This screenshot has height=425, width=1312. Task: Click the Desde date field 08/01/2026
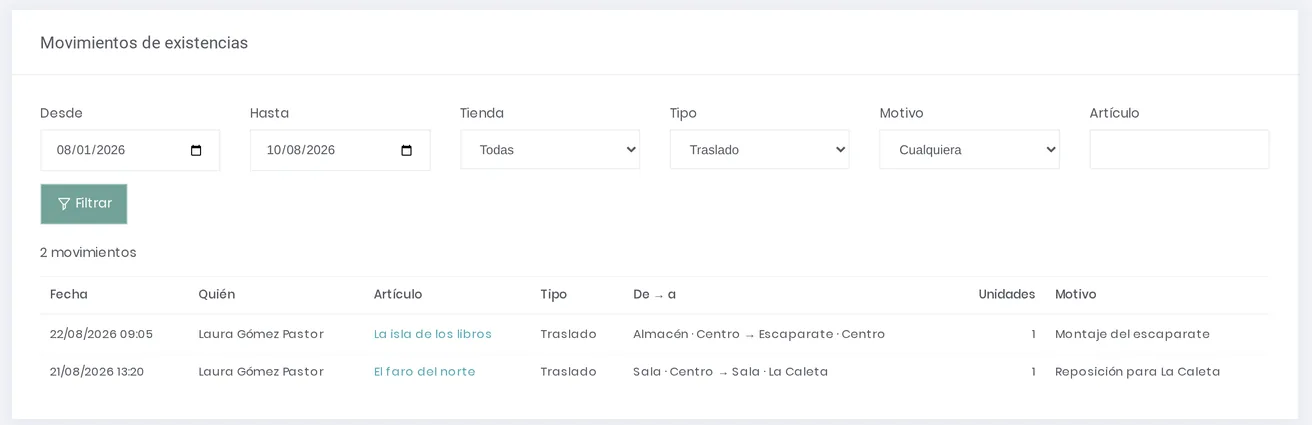tap(130, 150)
